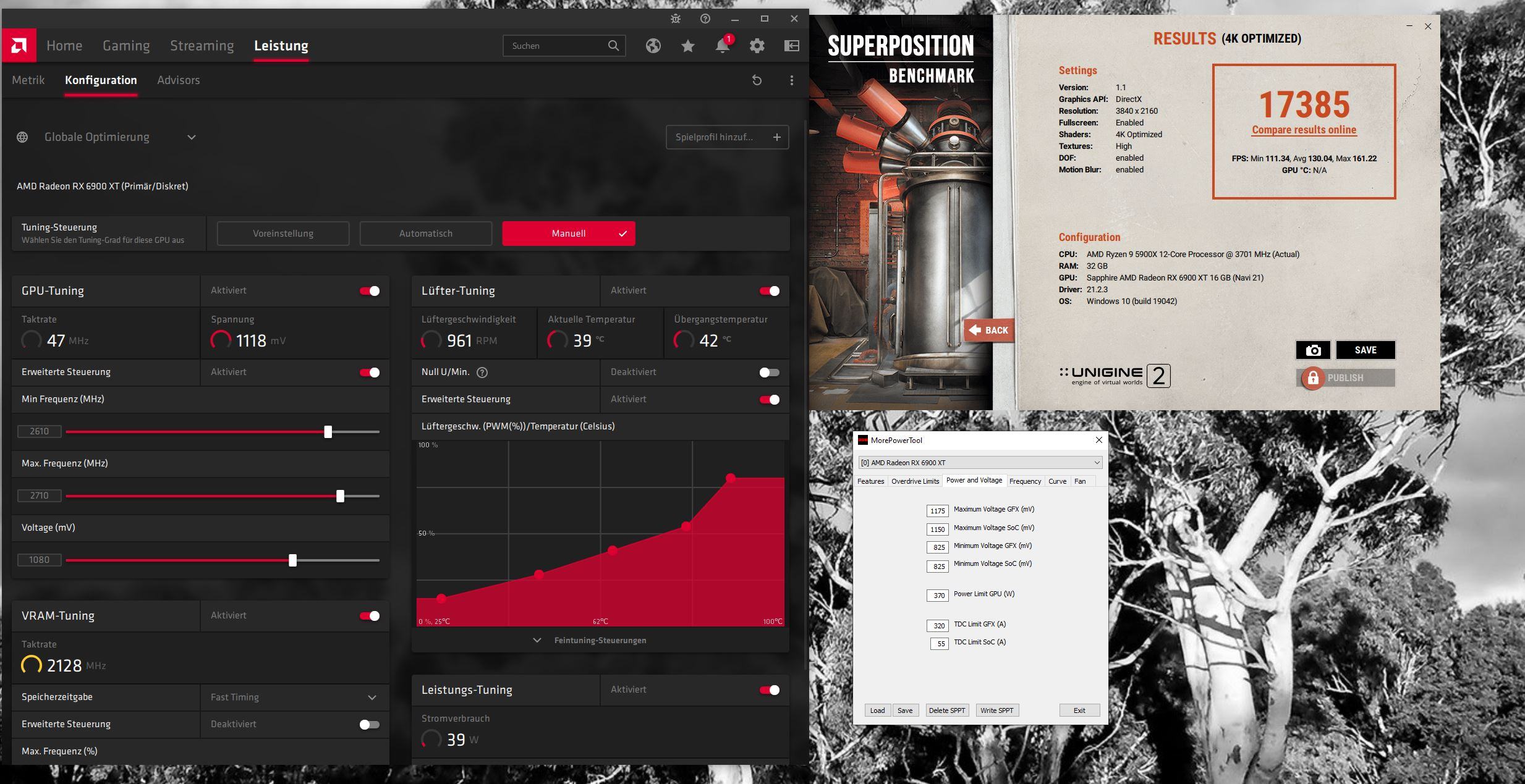Toggle Leistungs-Tuning switch
Viewport: 1525px width, 784px height.
point(770,690)
